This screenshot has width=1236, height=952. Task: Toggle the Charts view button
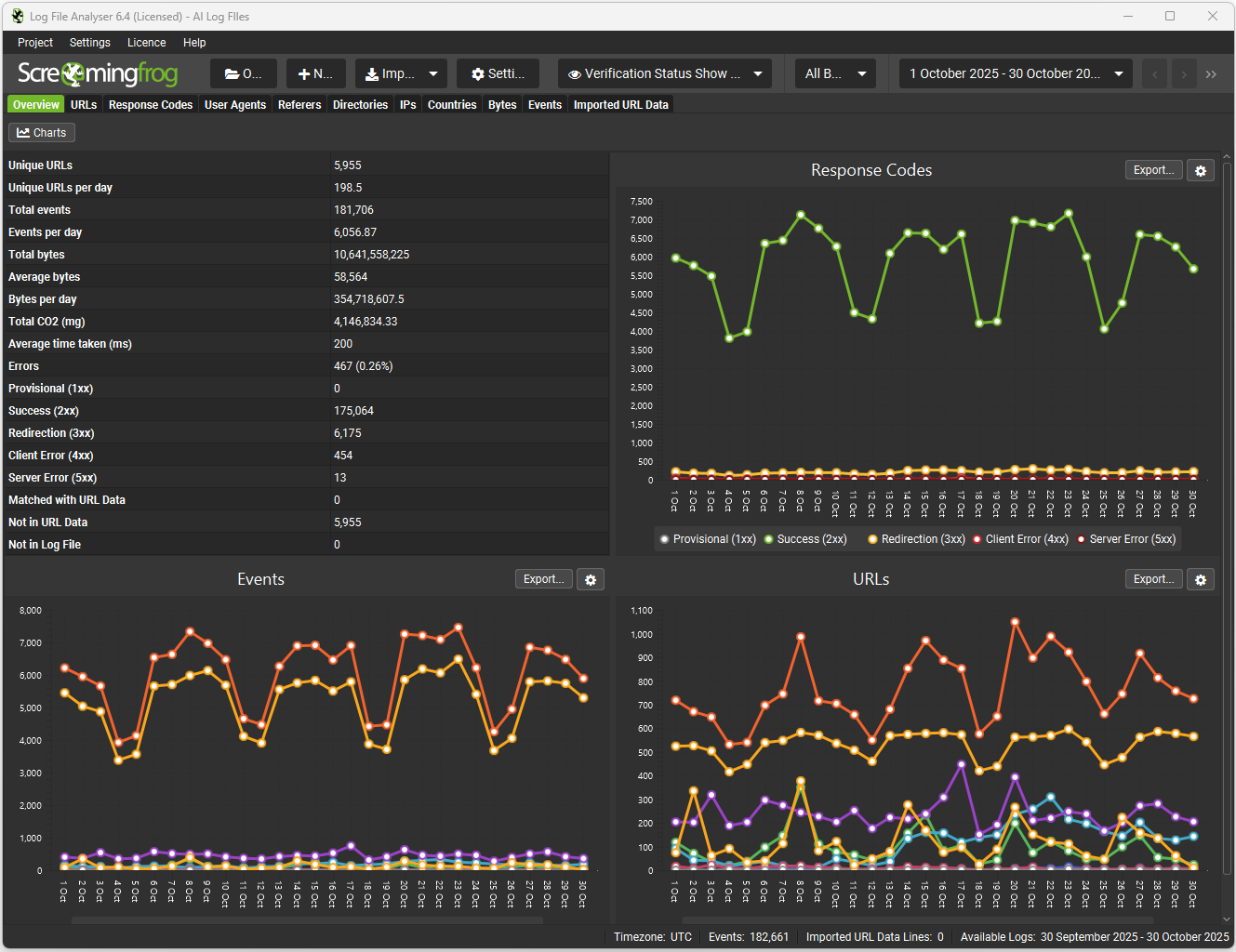click(x=42, y=133)
